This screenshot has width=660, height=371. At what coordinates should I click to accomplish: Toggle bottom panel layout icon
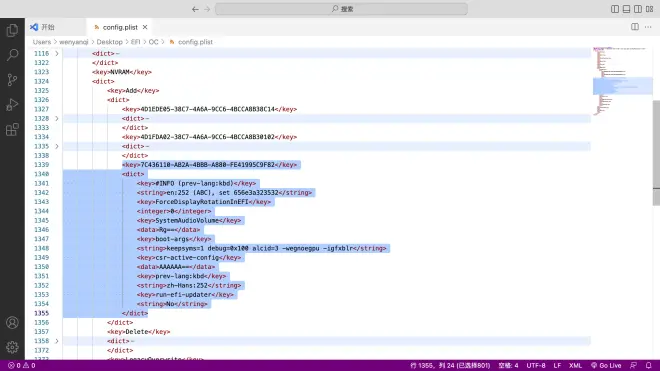point(626,9)
